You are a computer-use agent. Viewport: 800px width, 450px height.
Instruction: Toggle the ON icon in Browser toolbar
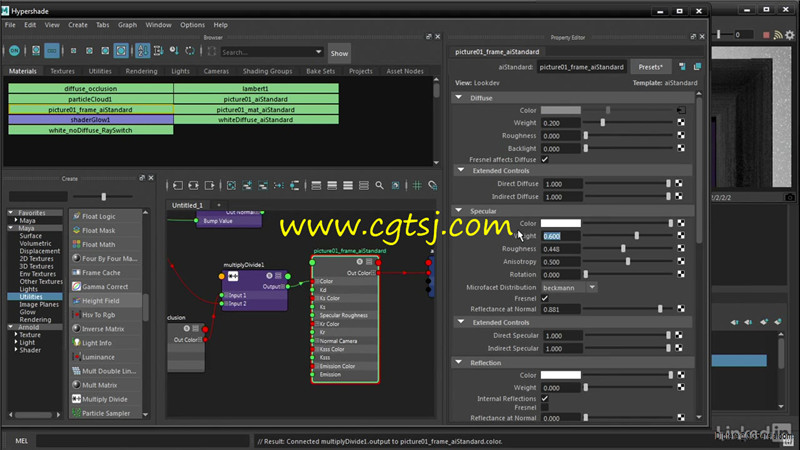pos(14,51)
